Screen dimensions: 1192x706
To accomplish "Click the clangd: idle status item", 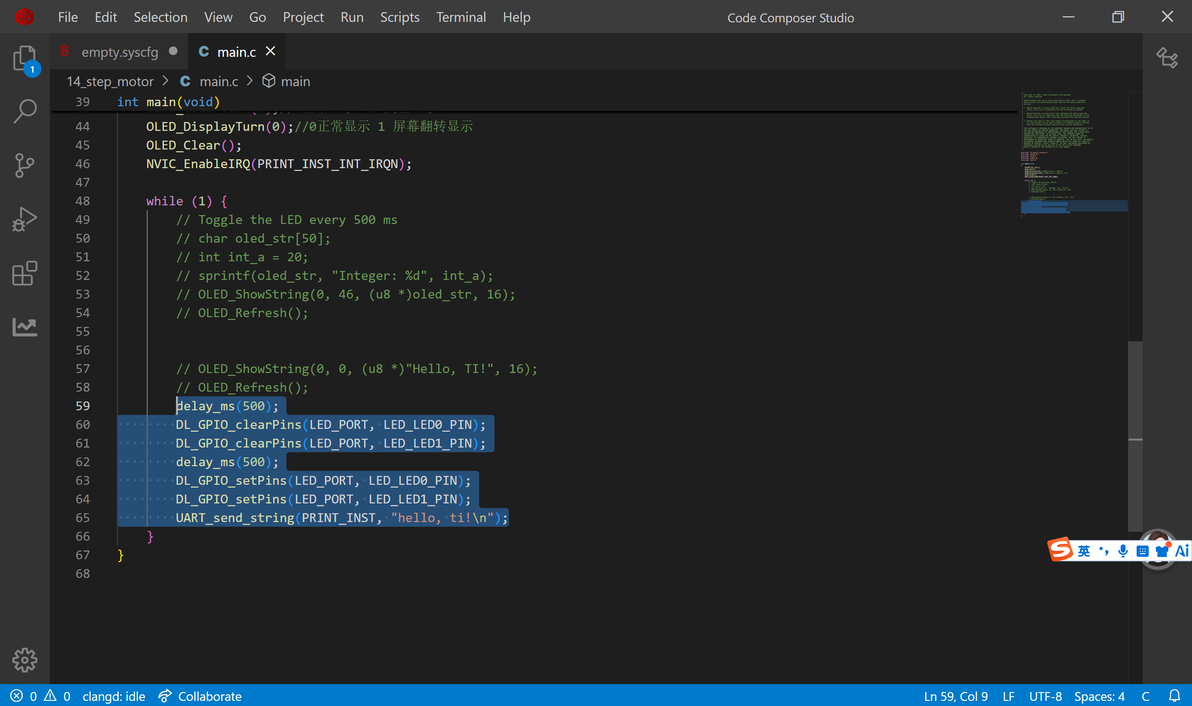I will (x=113, y=695).
